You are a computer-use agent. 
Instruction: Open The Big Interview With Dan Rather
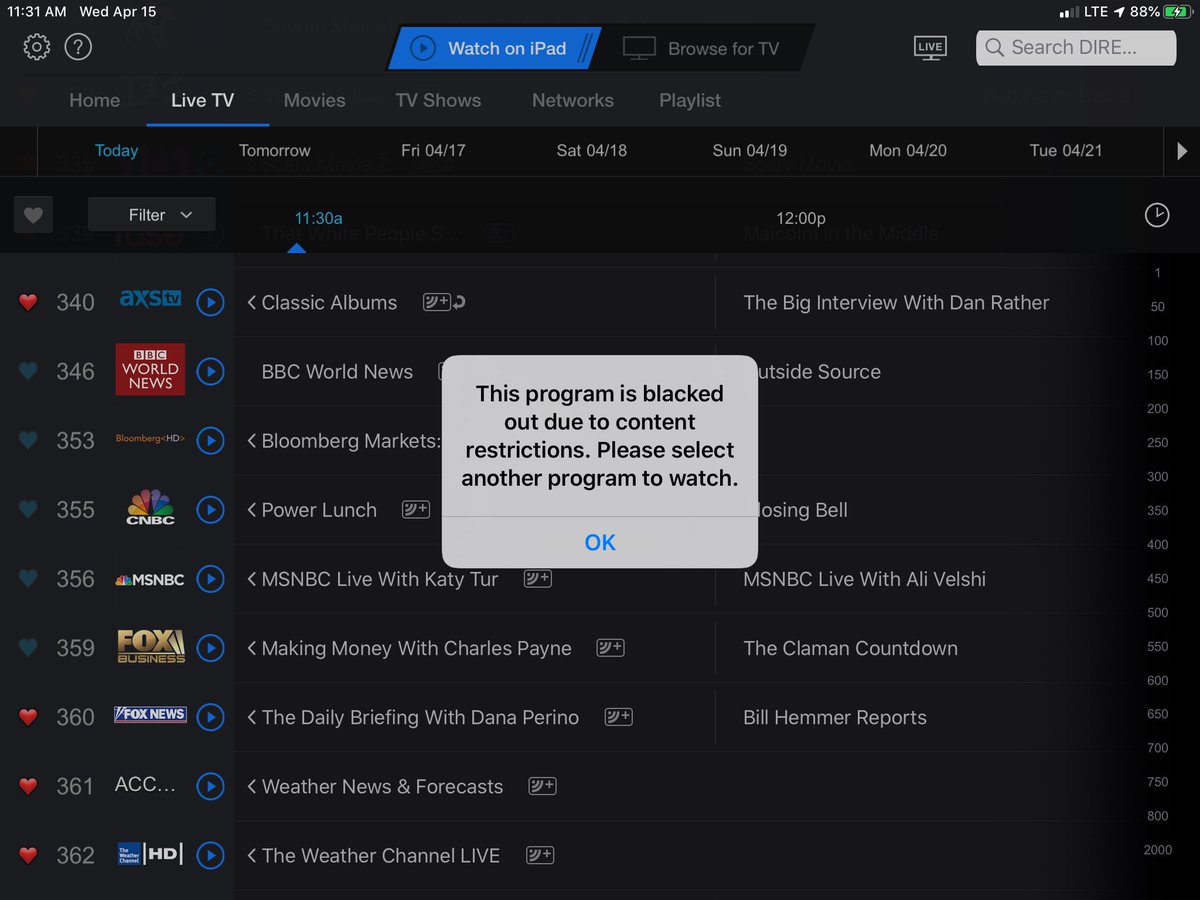(896, 302)
